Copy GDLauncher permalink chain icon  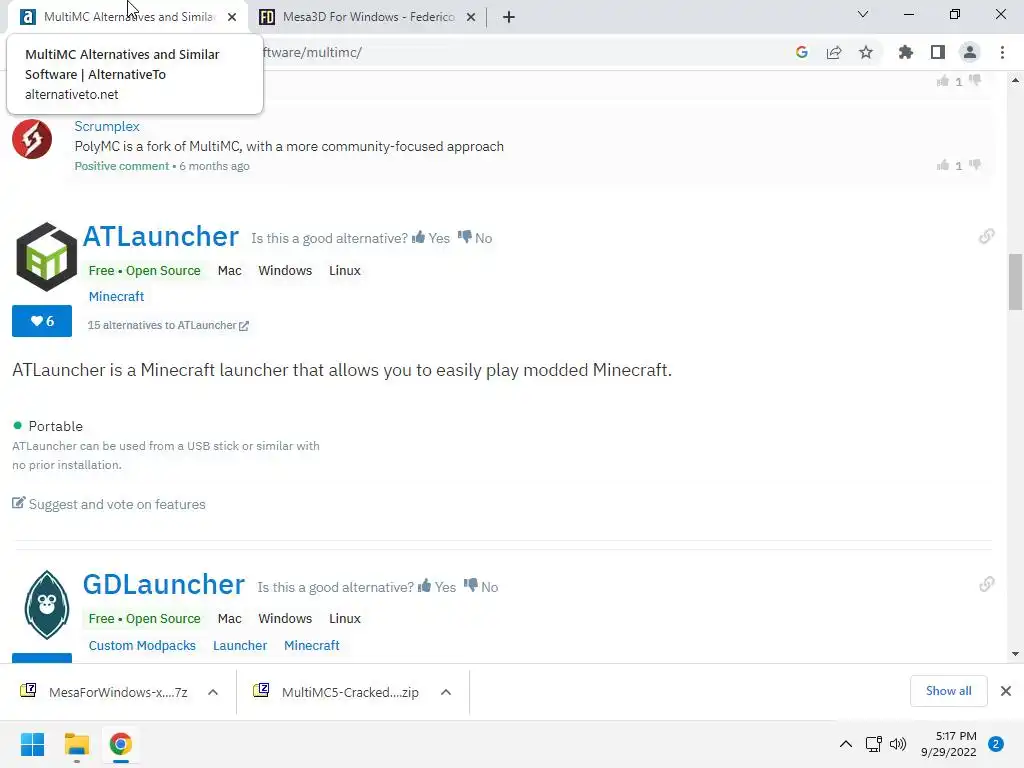(x=987, y=584)
